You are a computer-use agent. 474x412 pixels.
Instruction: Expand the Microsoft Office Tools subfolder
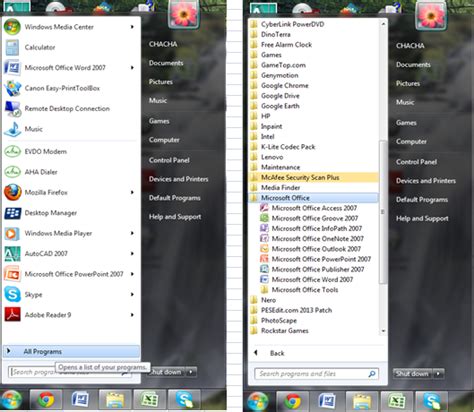[x=299, y=290]
